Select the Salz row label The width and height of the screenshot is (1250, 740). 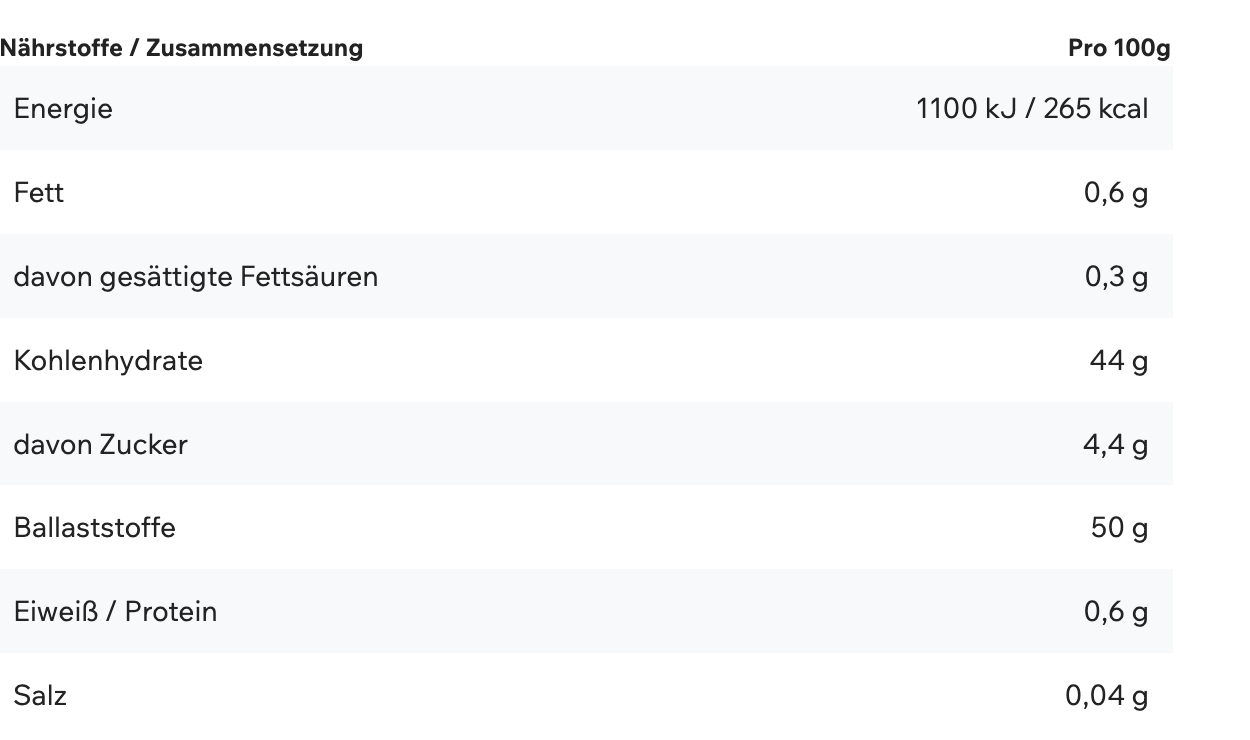[40, 695]
